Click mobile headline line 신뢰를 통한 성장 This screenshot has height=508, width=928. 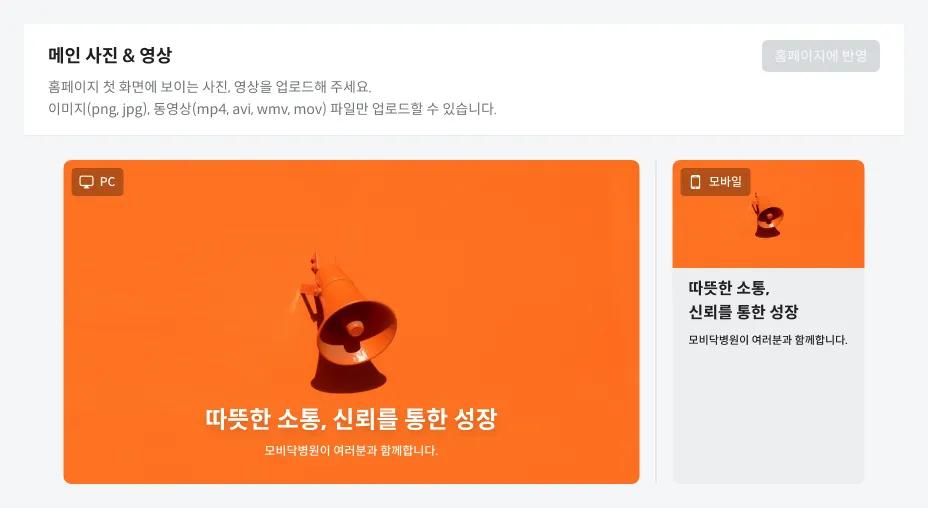pyautogui.click(x=743, y=311)
